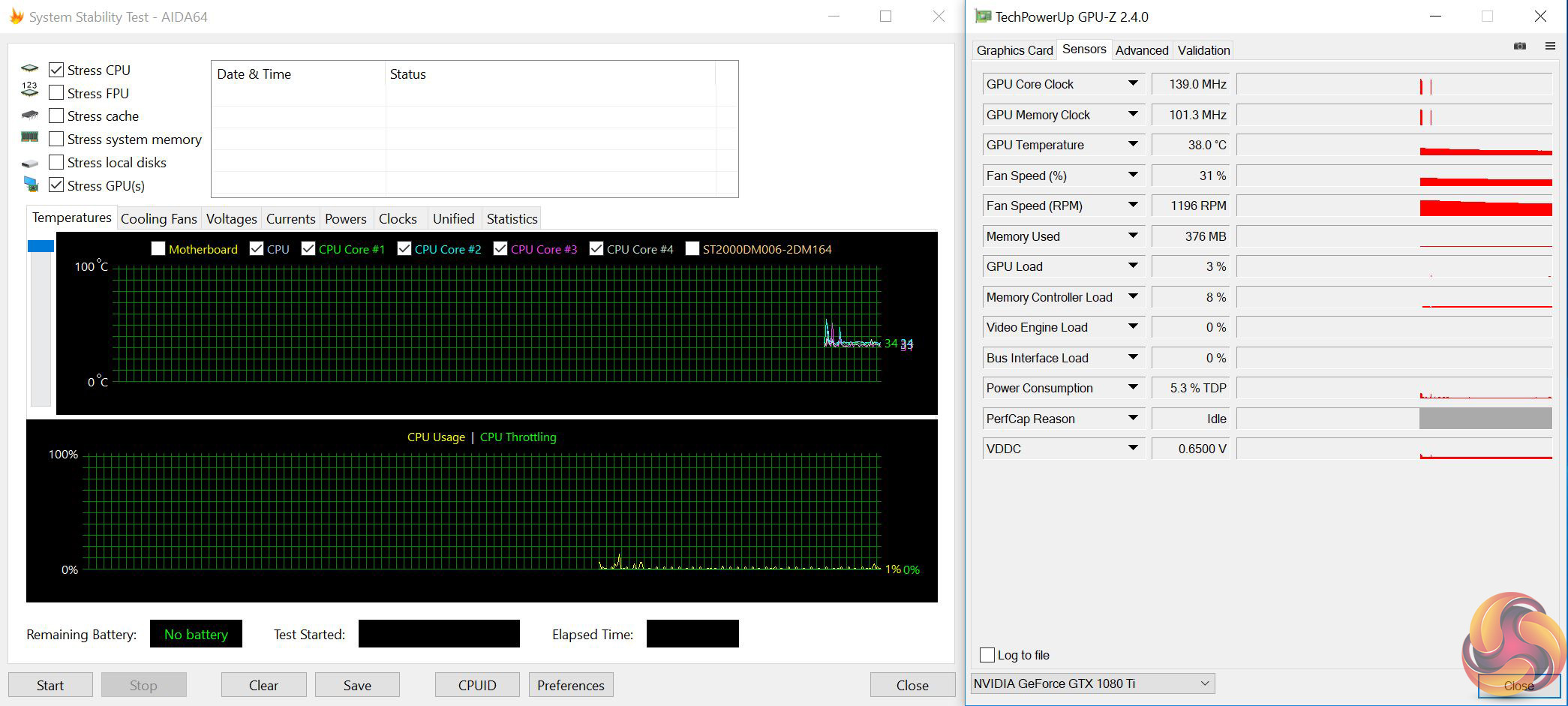Click the FPU icon beside Stress FPU
1568x706 pixels.
point(29,91)
